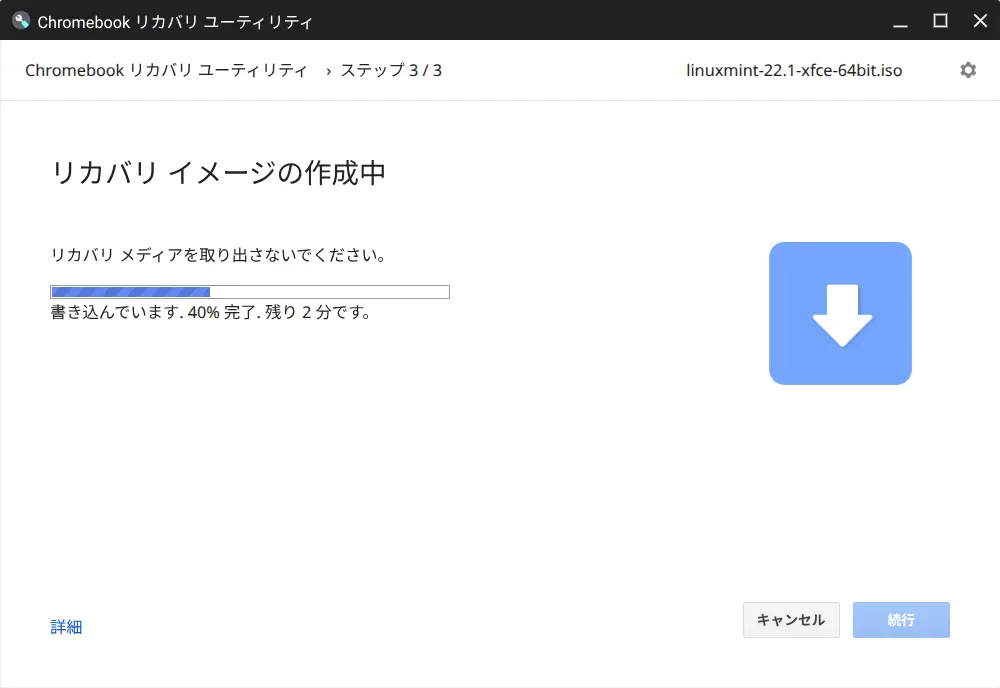The width and height of the screenshot is (1000, 688).
Task: Maximize the recovery utility window
Action: [x=940, y=21]
